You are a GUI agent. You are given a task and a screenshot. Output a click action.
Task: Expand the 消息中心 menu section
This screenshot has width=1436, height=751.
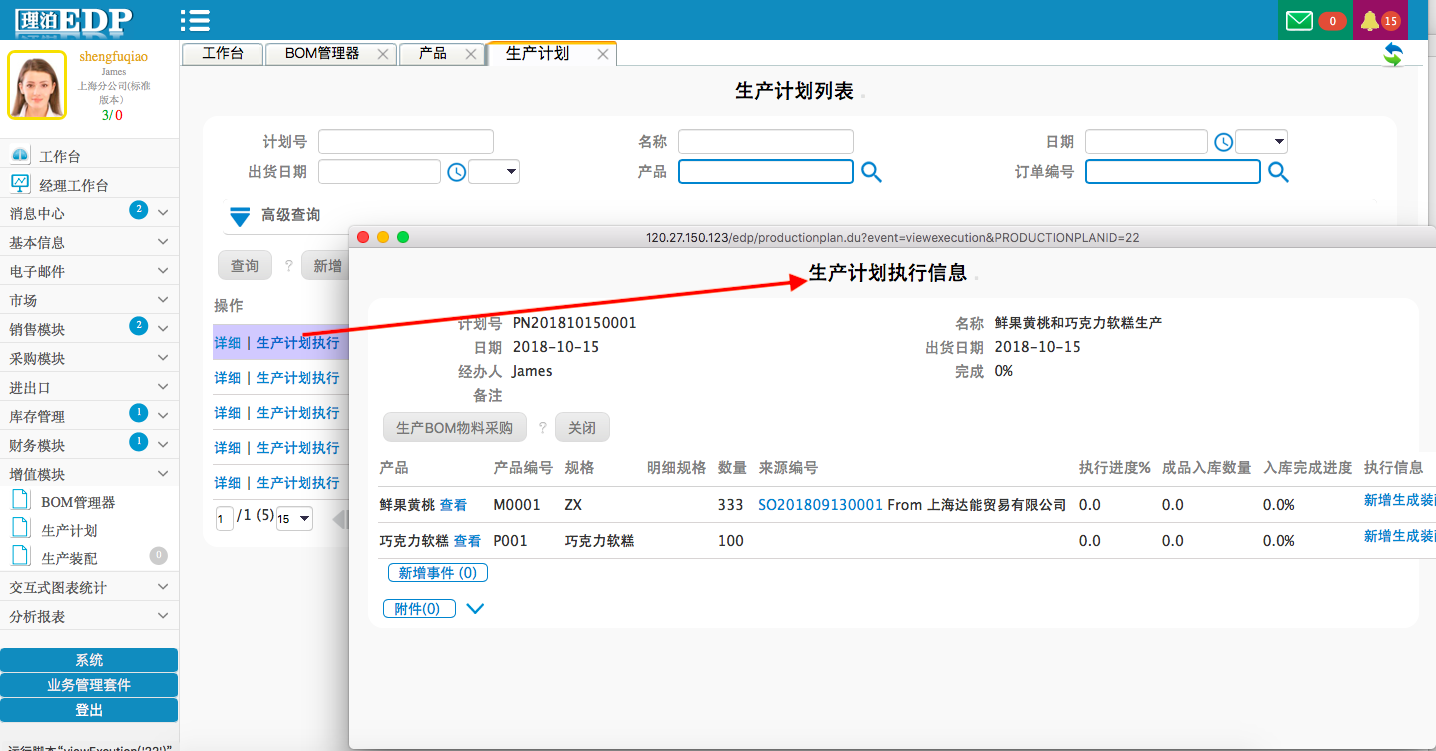coord(163,213)
